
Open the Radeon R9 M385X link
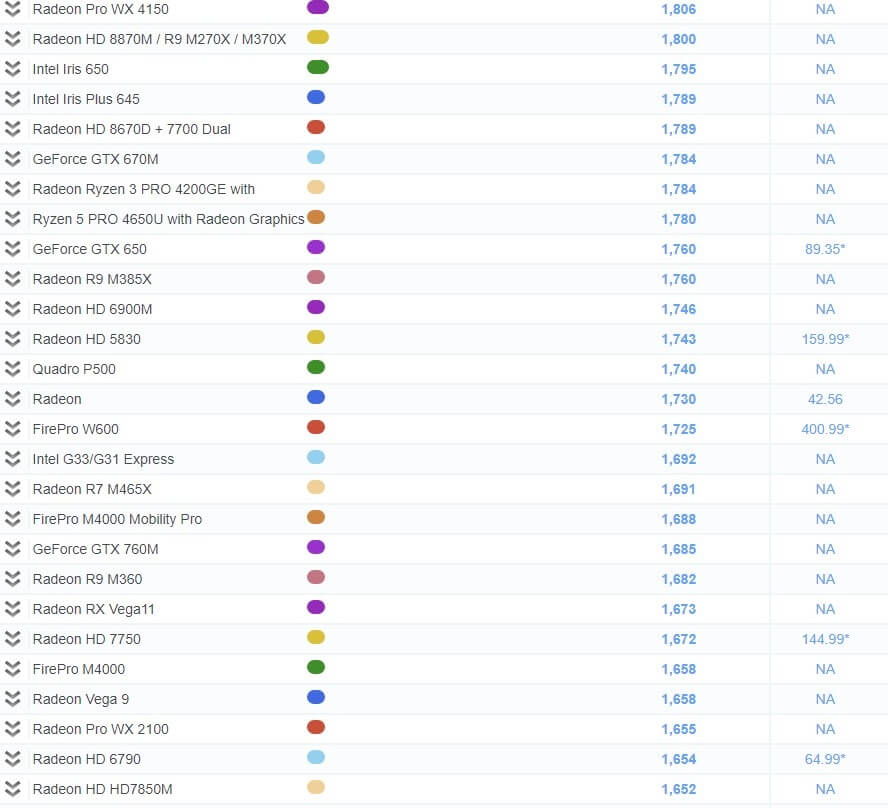pos(92,279)
